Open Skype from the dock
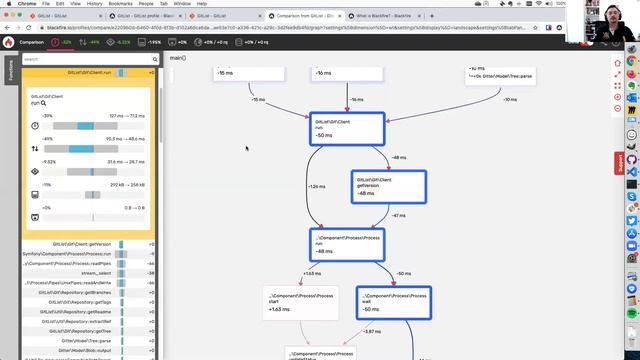The image size is (640, 360). point(632,196)
